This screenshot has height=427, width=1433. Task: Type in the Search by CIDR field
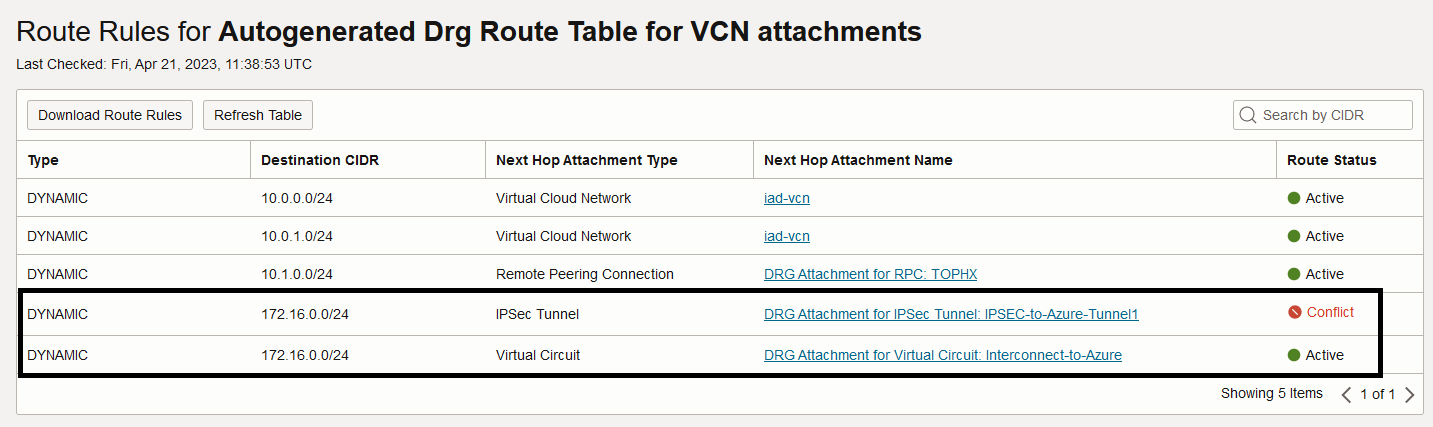(x=1332, y=115)
